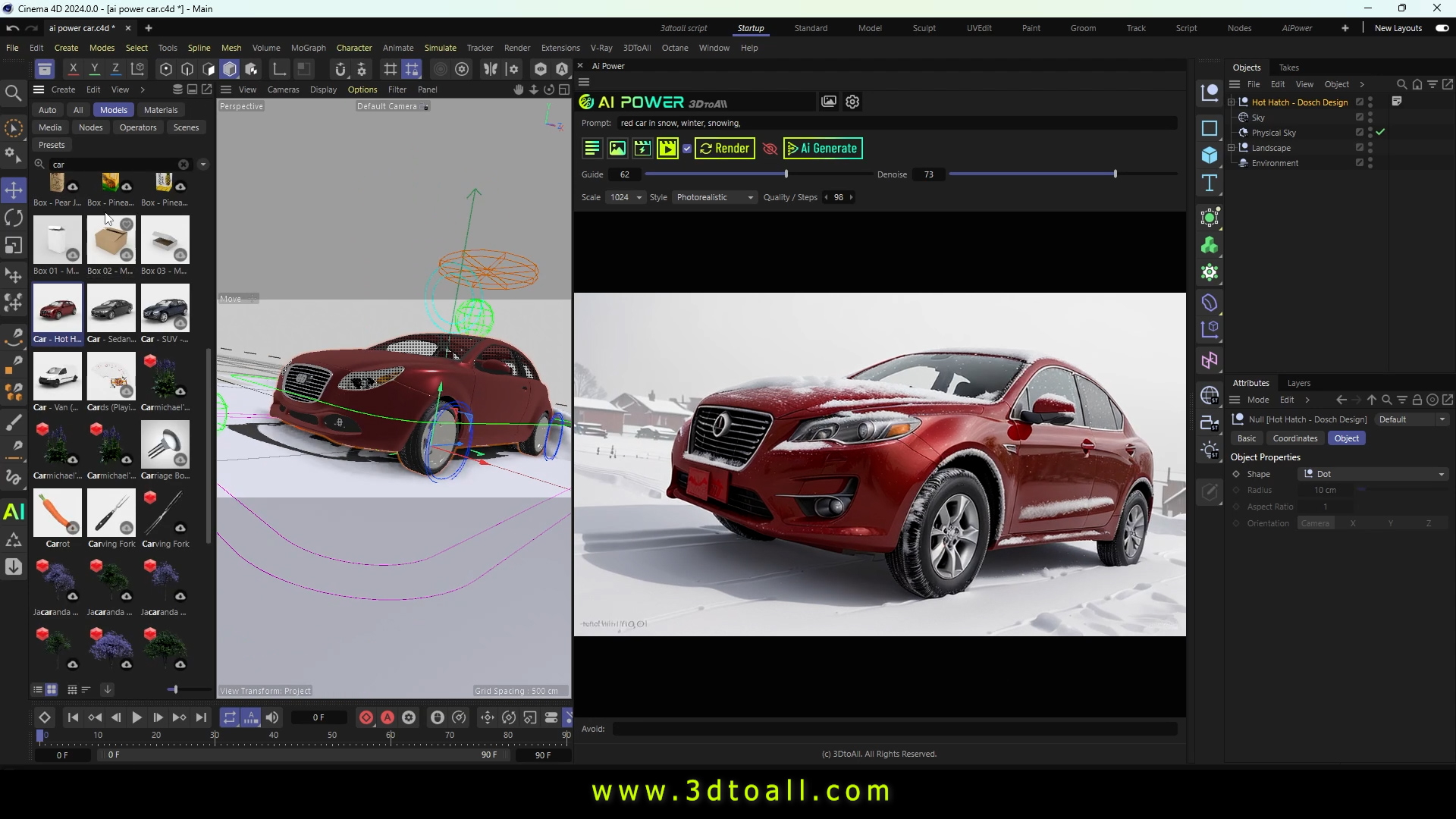
Task: Open the Scale dropdown showing 1024
Action: pyautogui.click(x=624, y=197)
